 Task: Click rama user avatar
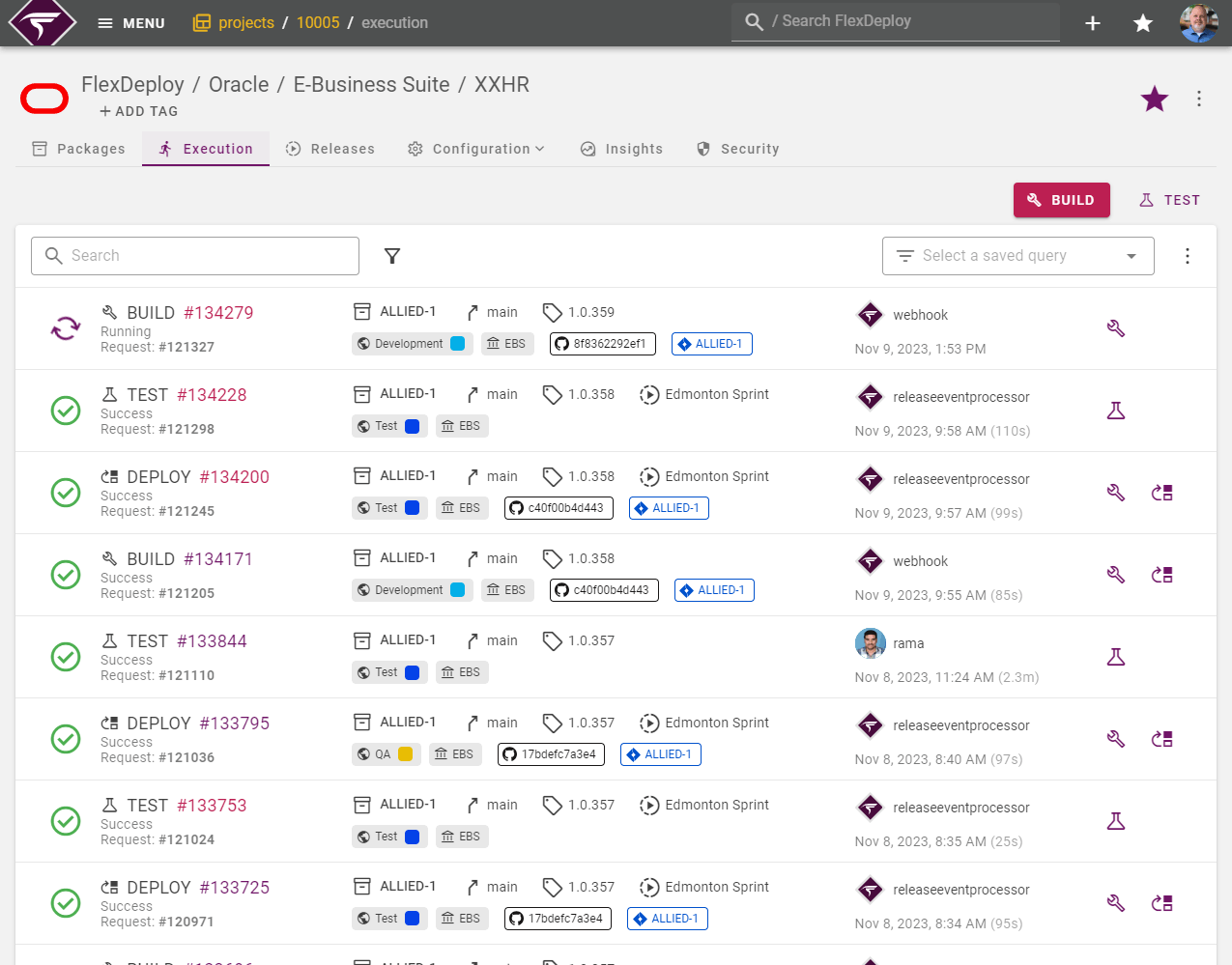click(x=871, y=643)
